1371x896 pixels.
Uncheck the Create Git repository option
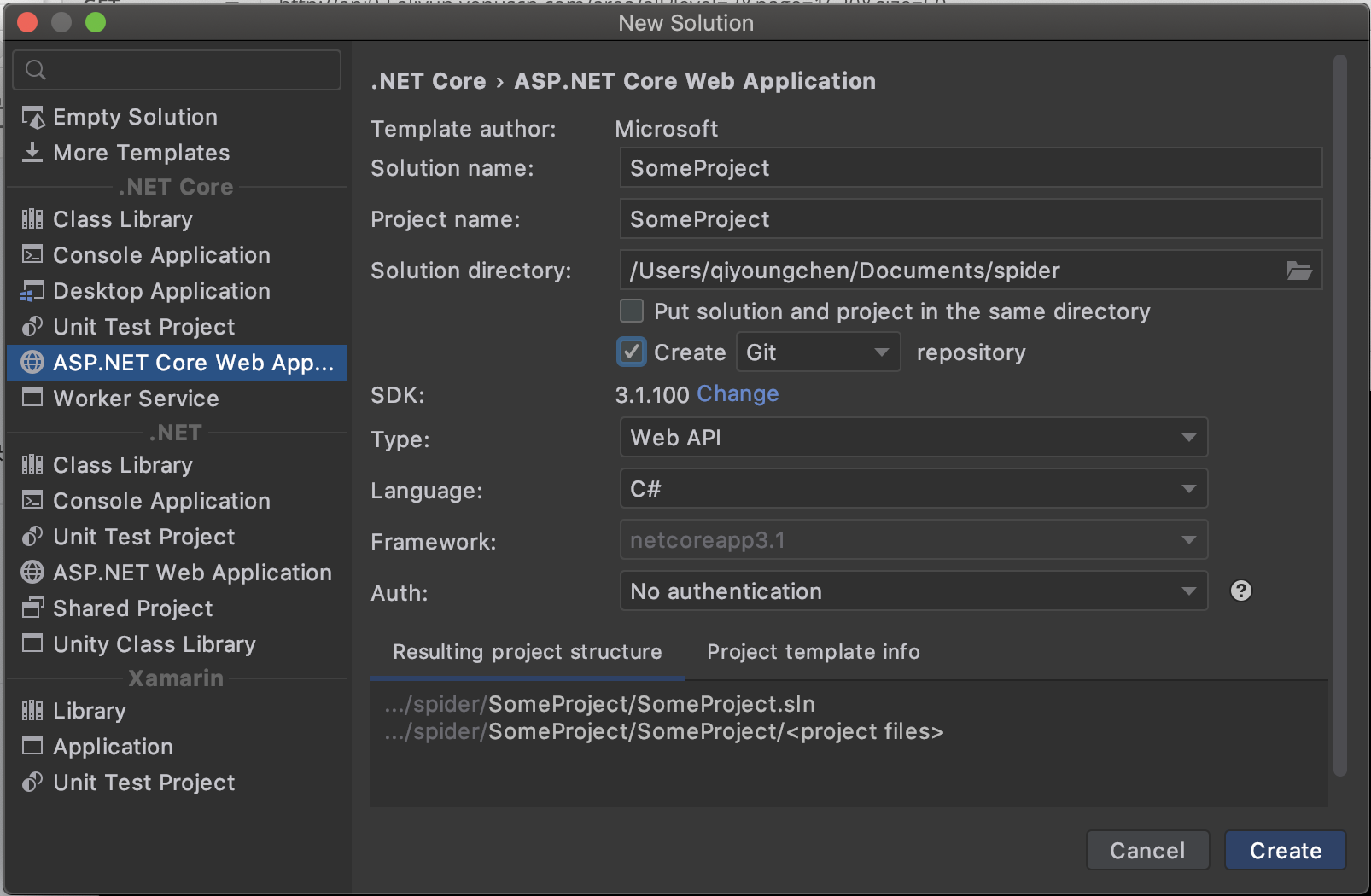tap(632, 352)
